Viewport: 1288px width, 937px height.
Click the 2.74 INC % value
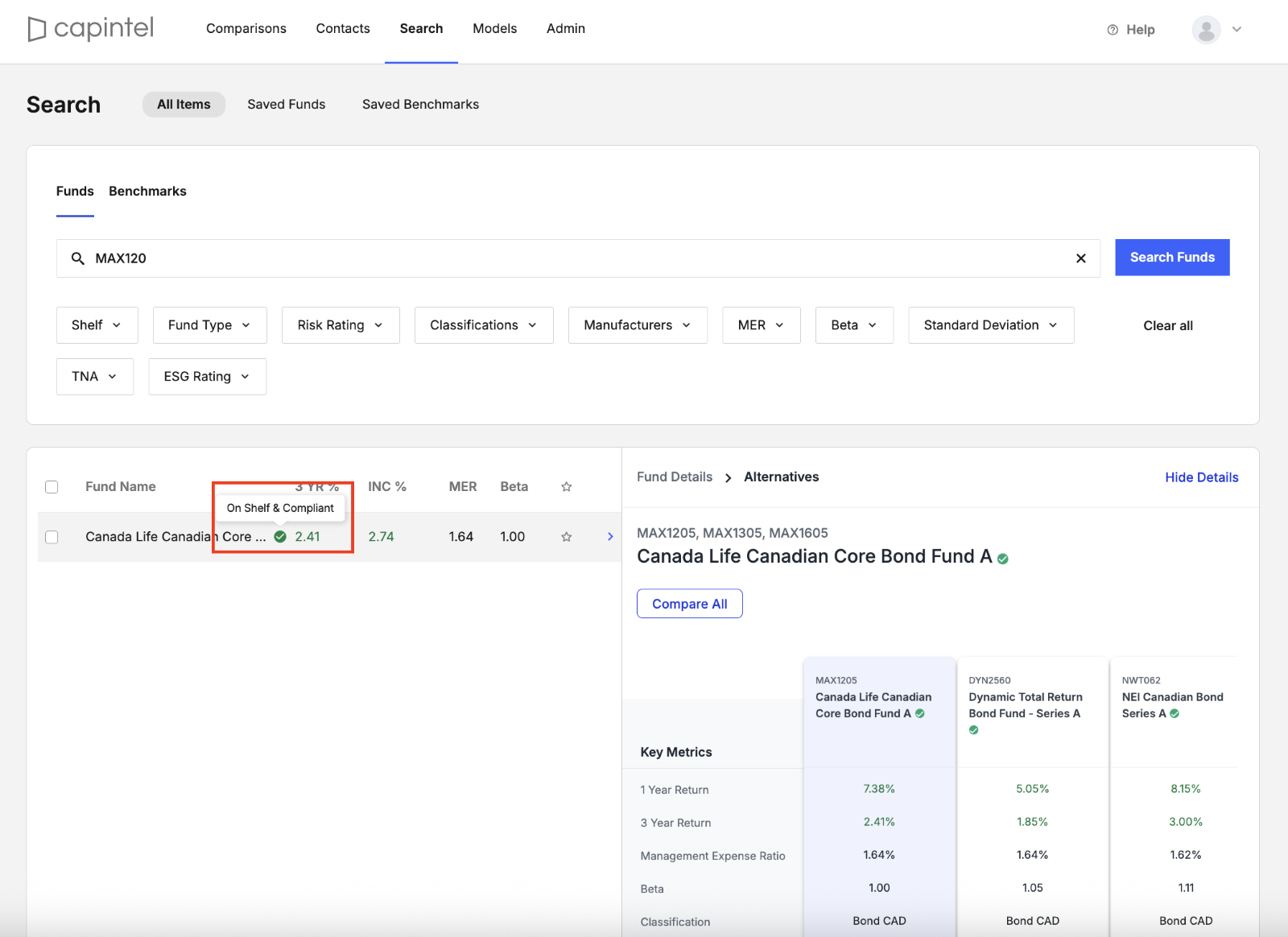click(382, 537)
